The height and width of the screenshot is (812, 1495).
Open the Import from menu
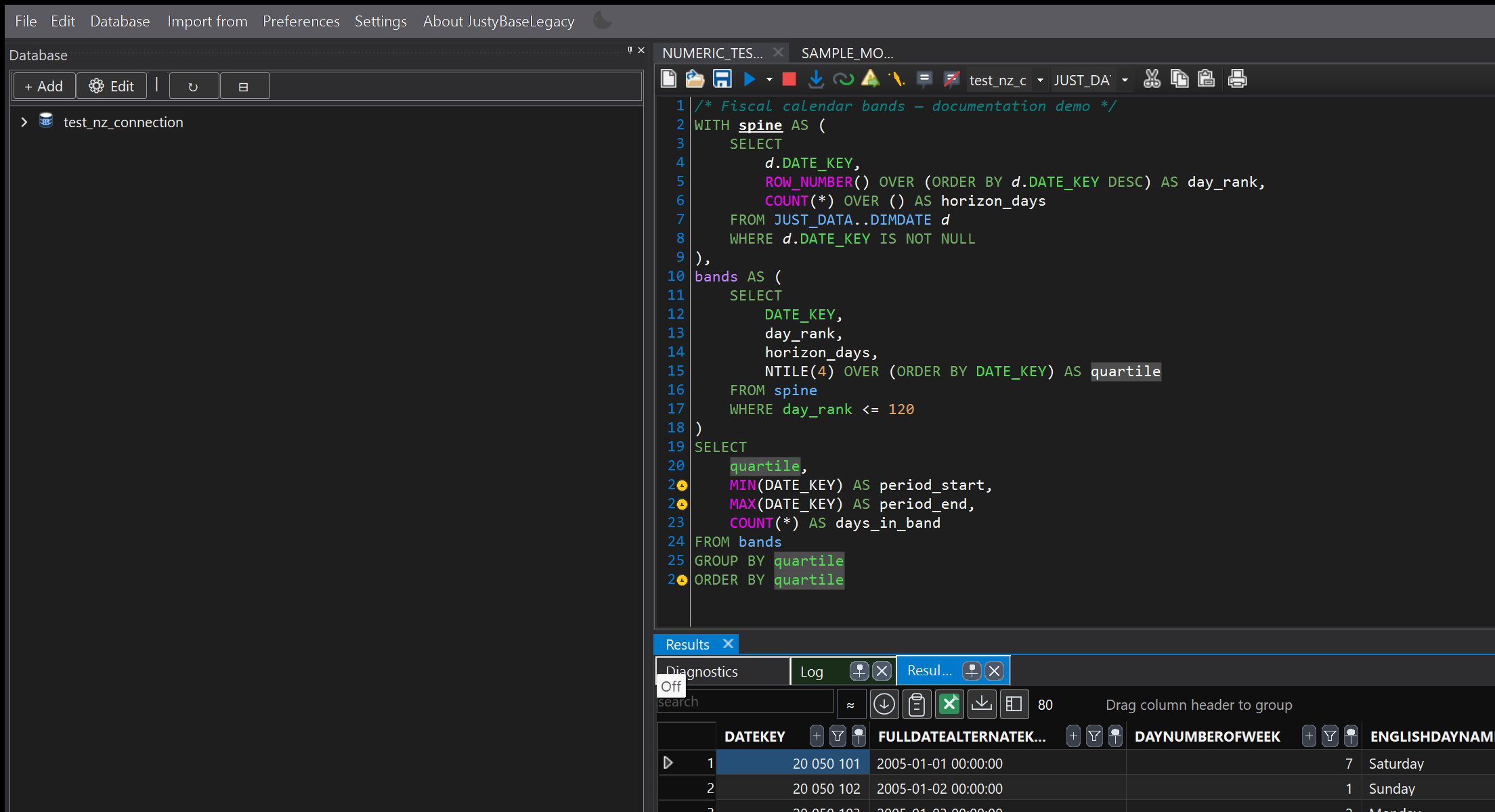[207, 21]
